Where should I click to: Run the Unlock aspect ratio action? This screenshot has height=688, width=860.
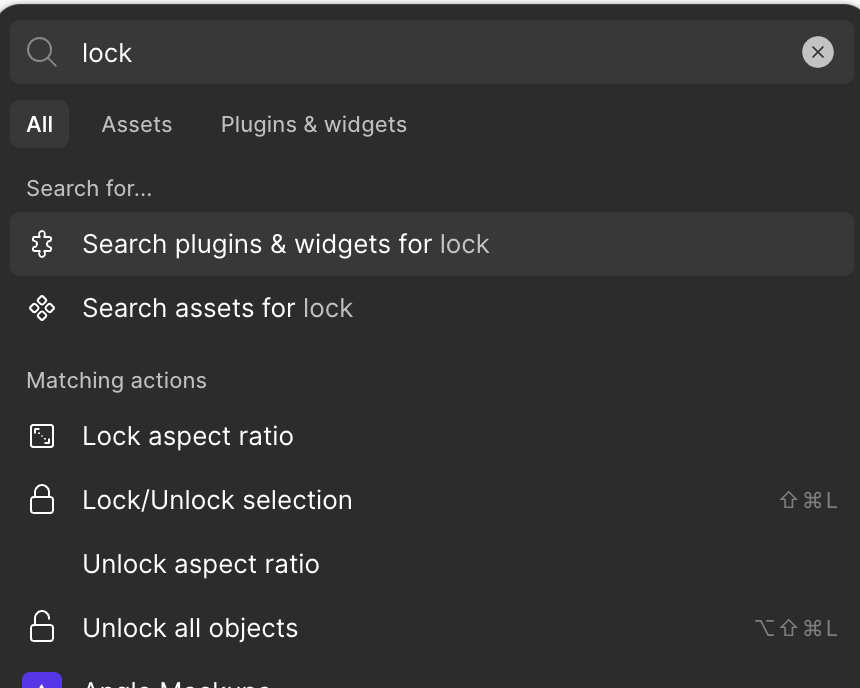(x=432, y=564)
